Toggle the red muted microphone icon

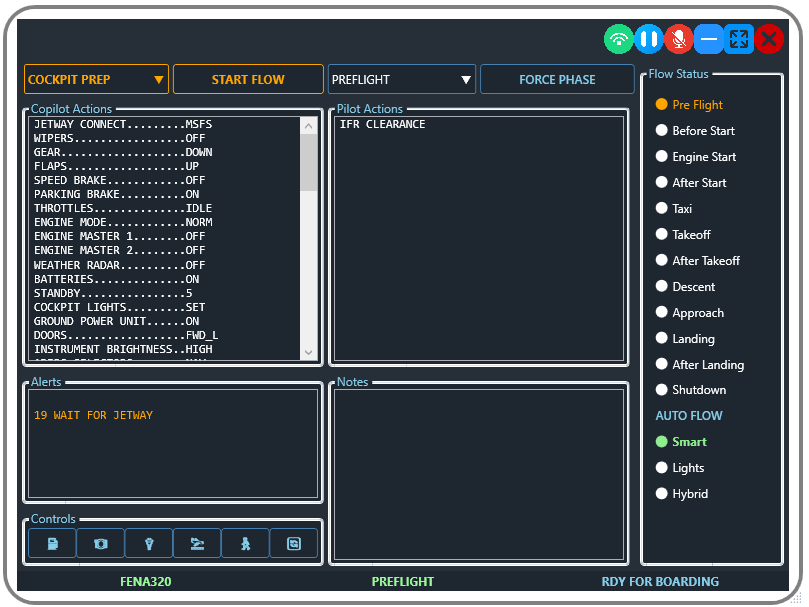point(679,40)
